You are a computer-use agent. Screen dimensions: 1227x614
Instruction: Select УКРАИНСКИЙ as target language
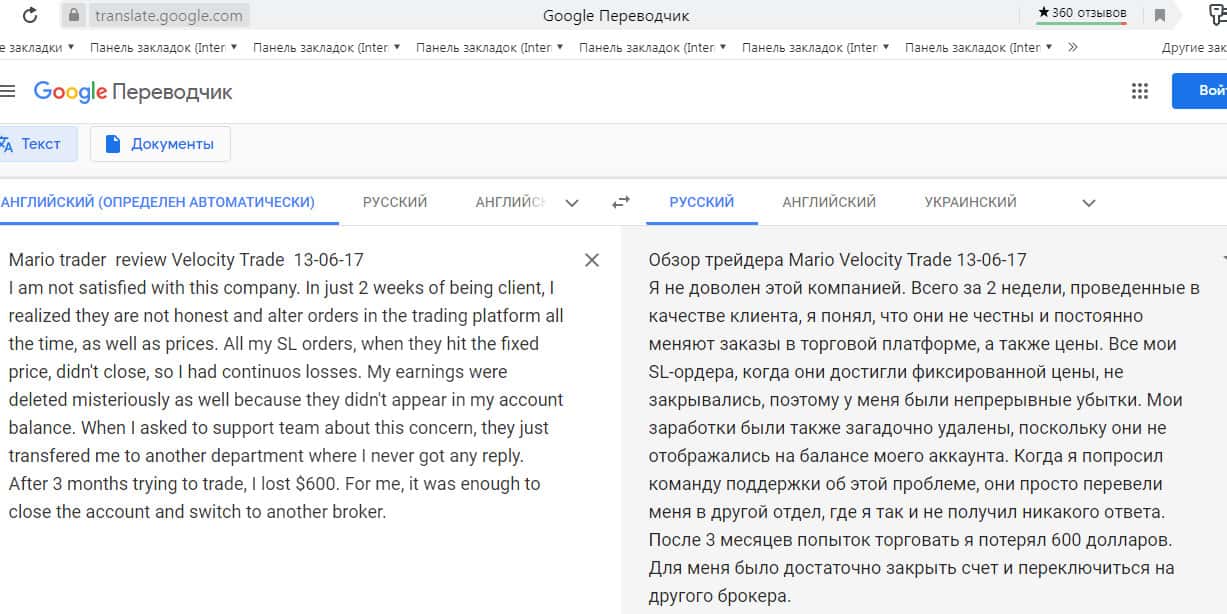pos(970,202)
